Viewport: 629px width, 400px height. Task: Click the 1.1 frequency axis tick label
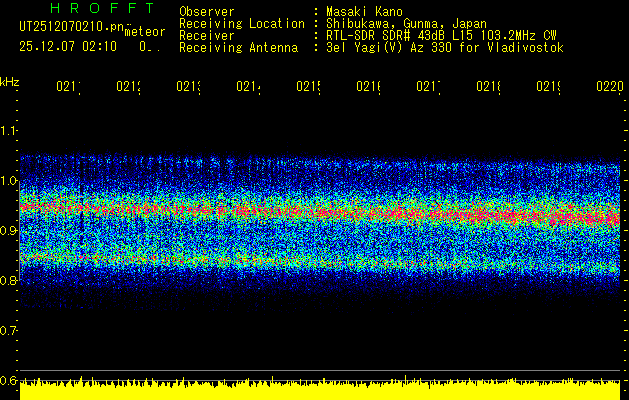[9, 131]
